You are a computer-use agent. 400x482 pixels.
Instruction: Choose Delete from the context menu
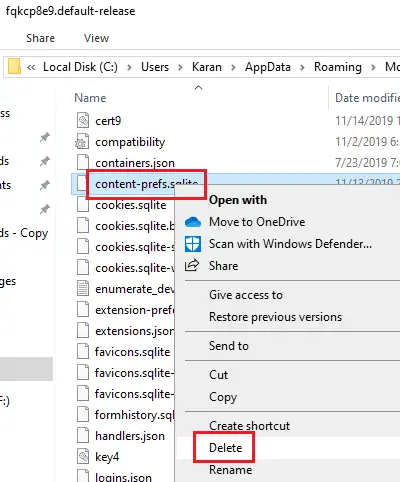(x=225, y=448)
